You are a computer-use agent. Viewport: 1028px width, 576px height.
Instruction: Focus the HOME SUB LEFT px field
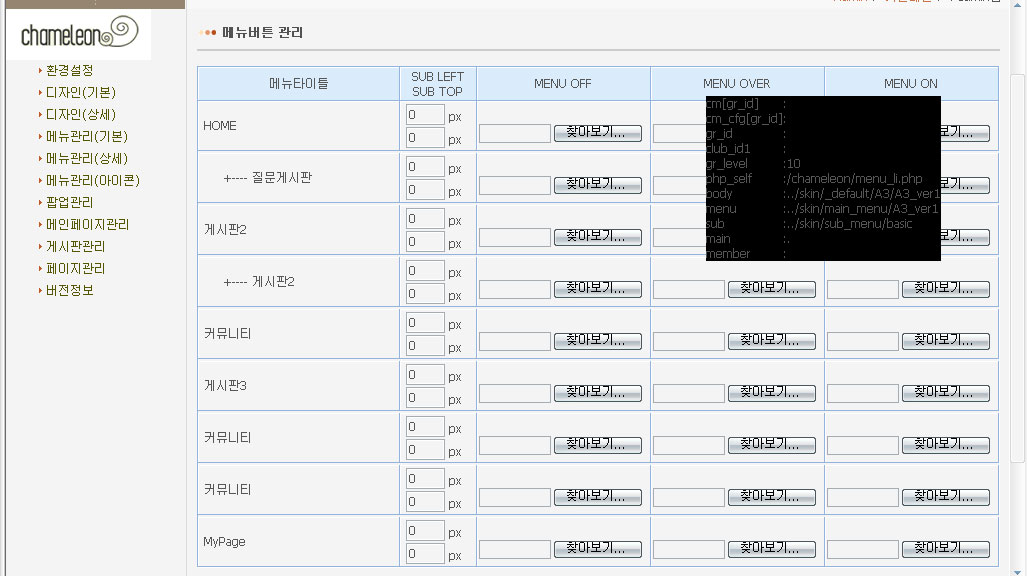[x=425, y=115]
